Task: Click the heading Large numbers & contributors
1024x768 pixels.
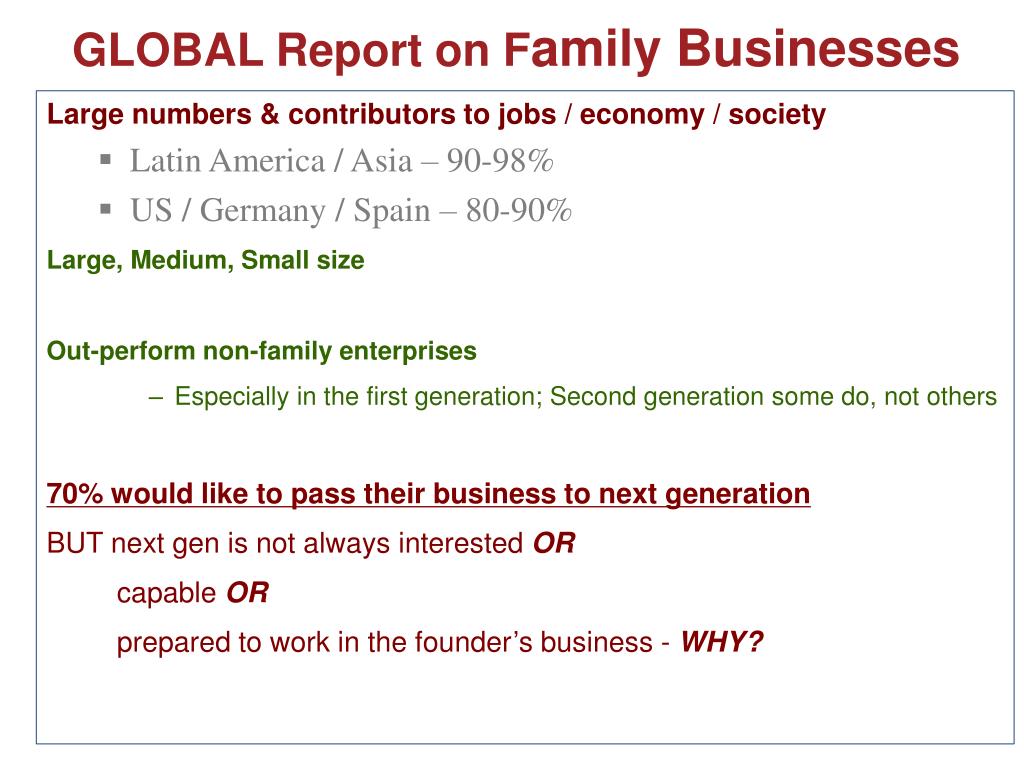Action: click(x=436, y=114)
